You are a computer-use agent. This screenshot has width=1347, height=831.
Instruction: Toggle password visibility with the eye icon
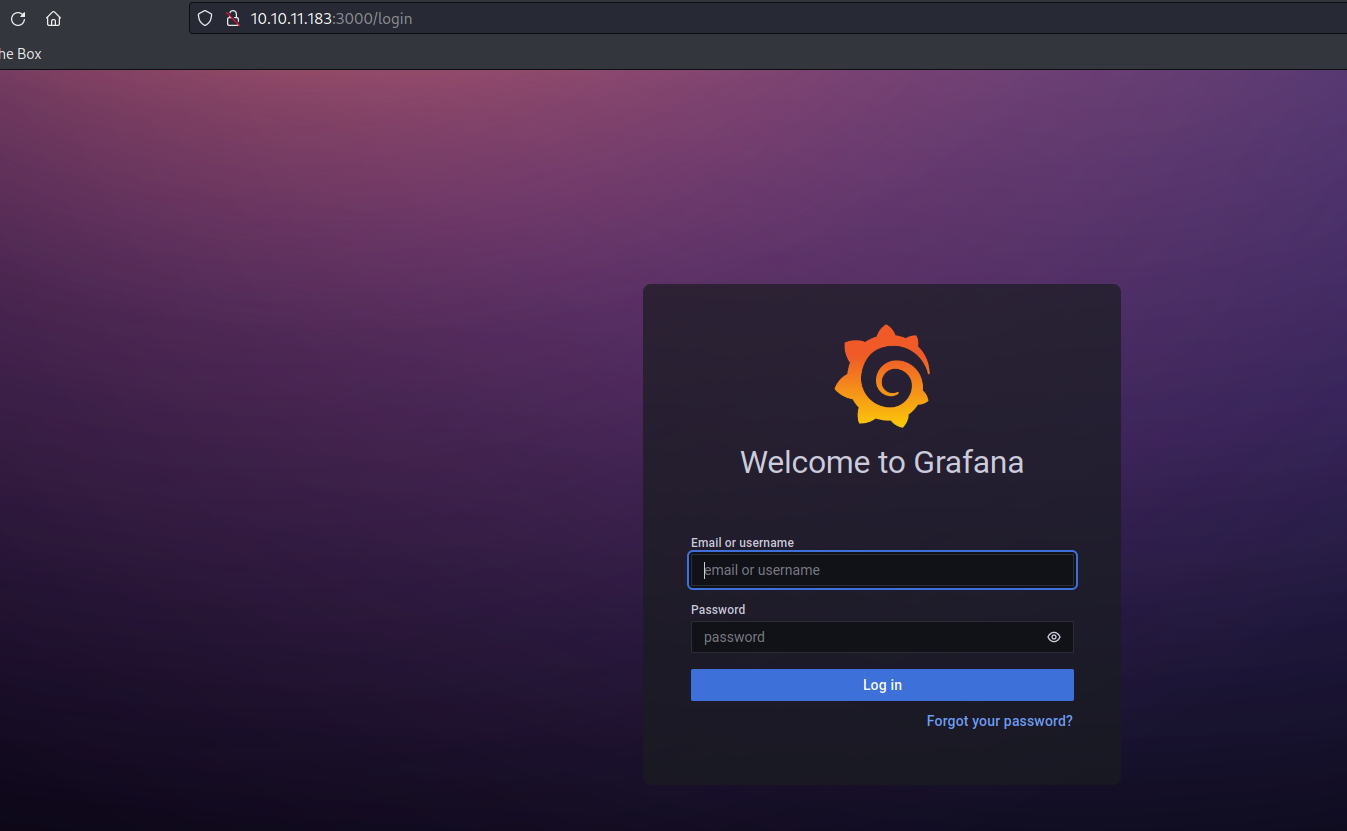1054,637
